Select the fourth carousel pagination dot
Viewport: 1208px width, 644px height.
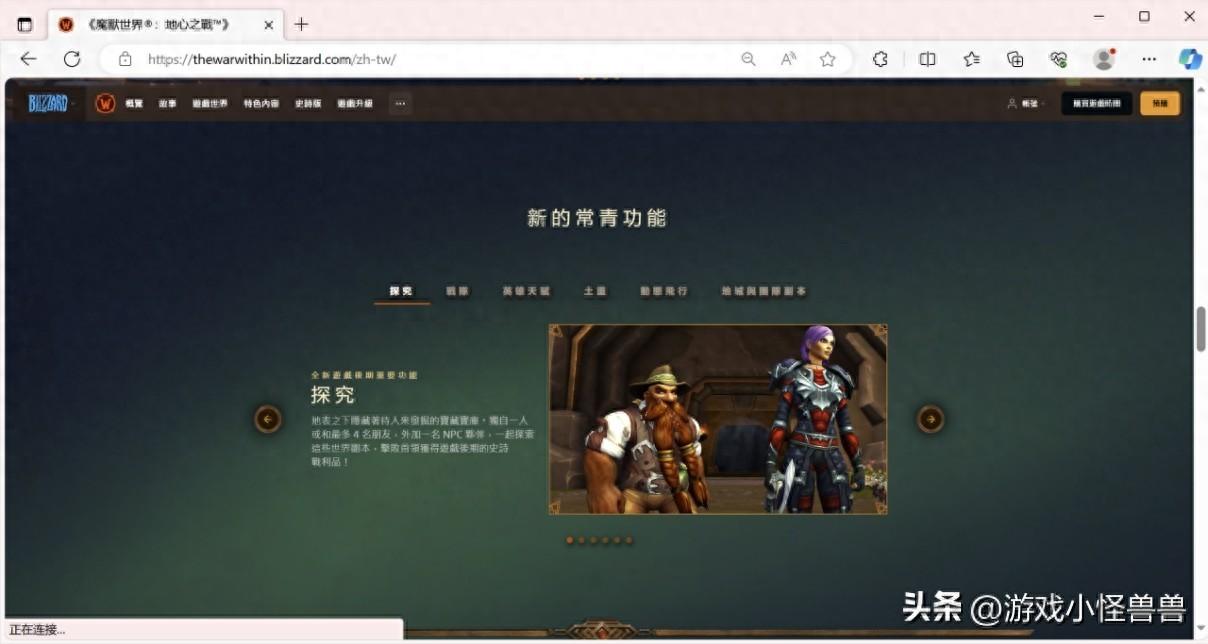pos(604,540)
